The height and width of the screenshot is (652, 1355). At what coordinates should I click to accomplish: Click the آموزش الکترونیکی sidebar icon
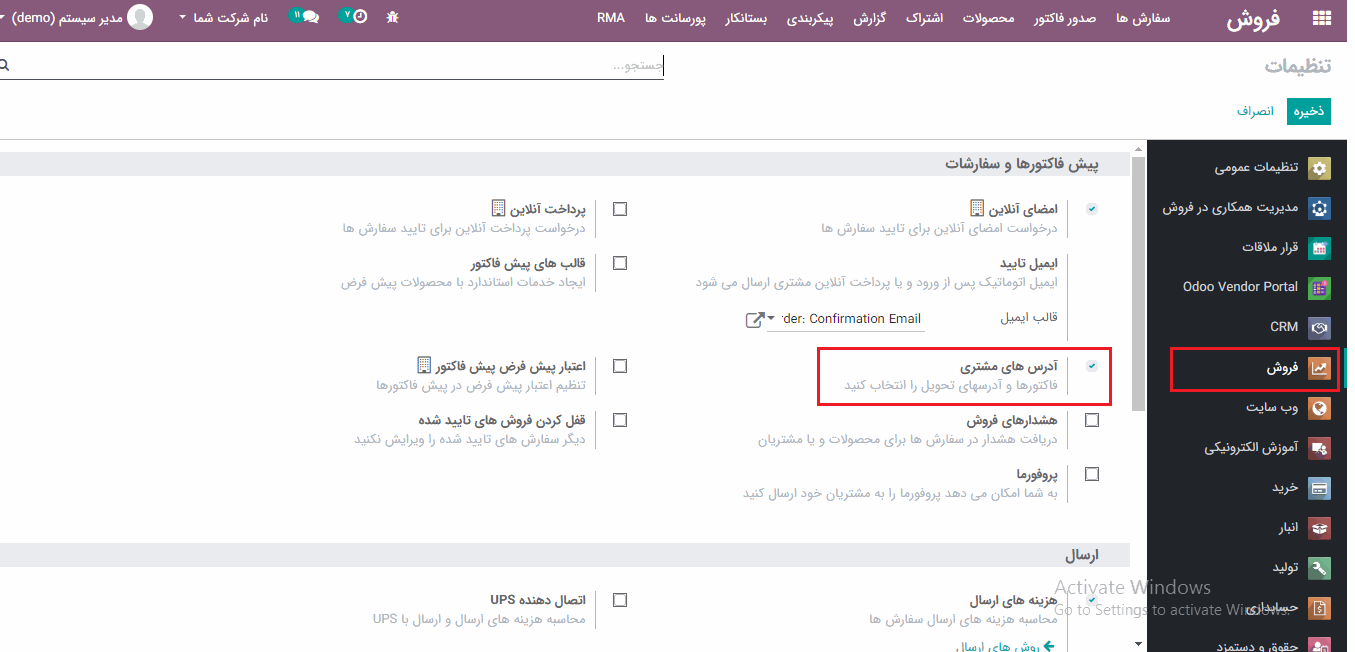1320,448
